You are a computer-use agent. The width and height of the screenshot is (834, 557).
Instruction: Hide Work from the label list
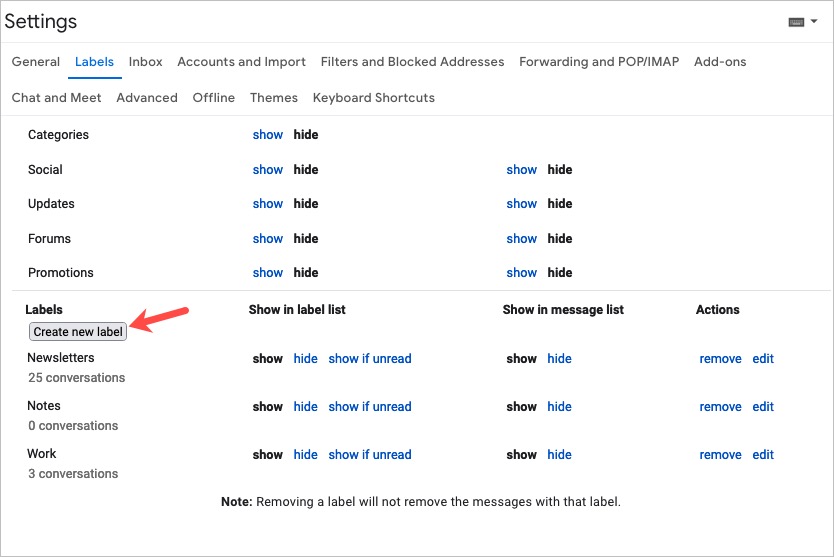(305, 455)
